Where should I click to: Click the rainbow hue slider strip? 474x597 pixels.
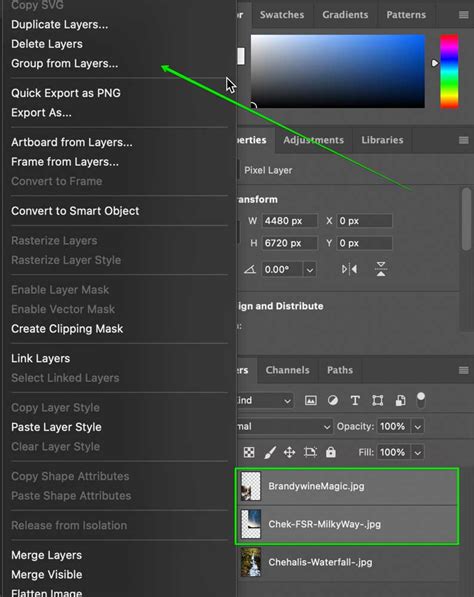click(449, 71)
